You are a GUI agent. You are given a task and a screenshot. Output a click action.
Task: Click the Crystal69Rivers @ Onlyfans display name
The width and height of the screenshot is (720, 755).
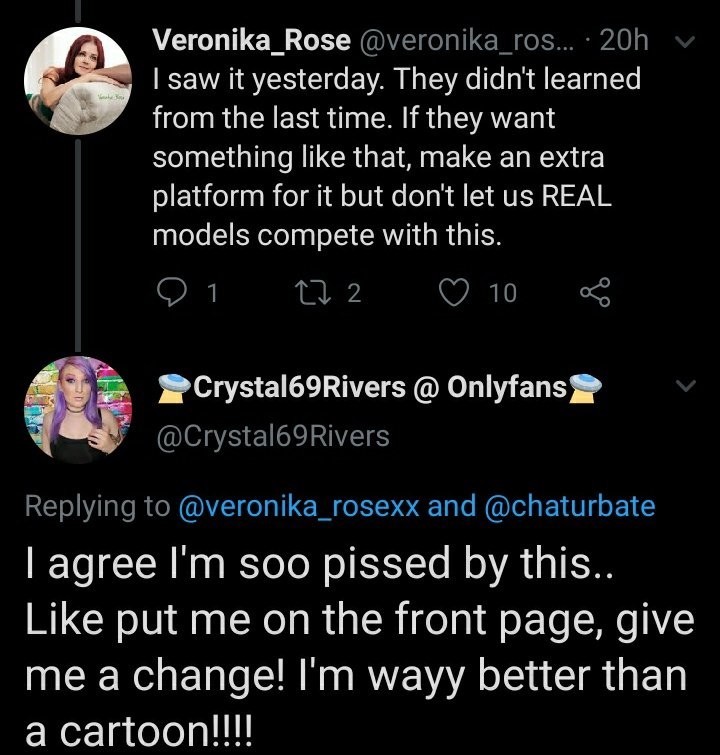[381, 386]
